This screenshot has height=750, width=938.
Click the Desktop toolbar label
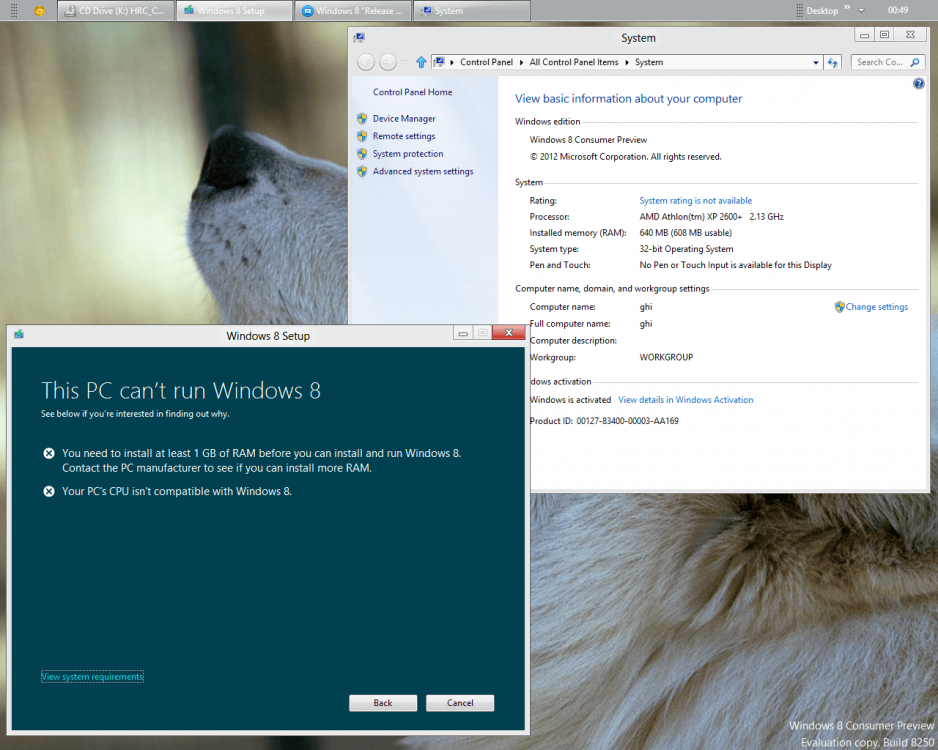click(822, 11)
